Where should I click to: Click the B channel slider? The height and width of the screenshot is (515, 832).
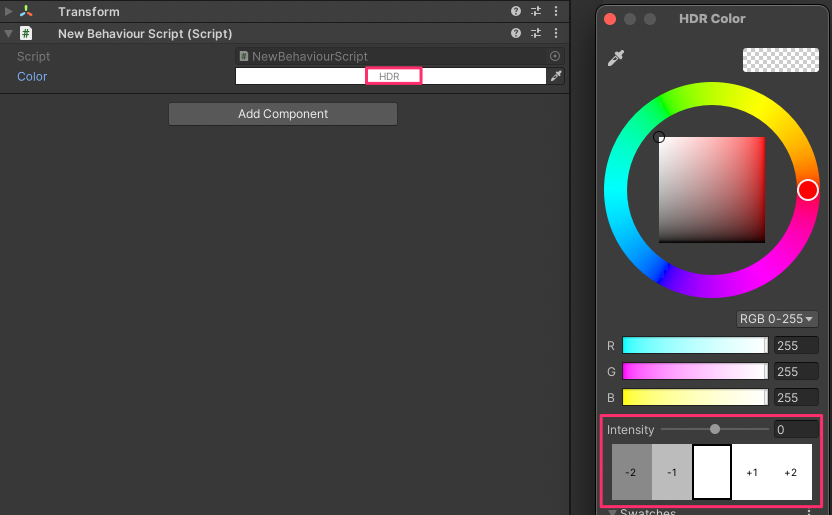pos(695,397)
